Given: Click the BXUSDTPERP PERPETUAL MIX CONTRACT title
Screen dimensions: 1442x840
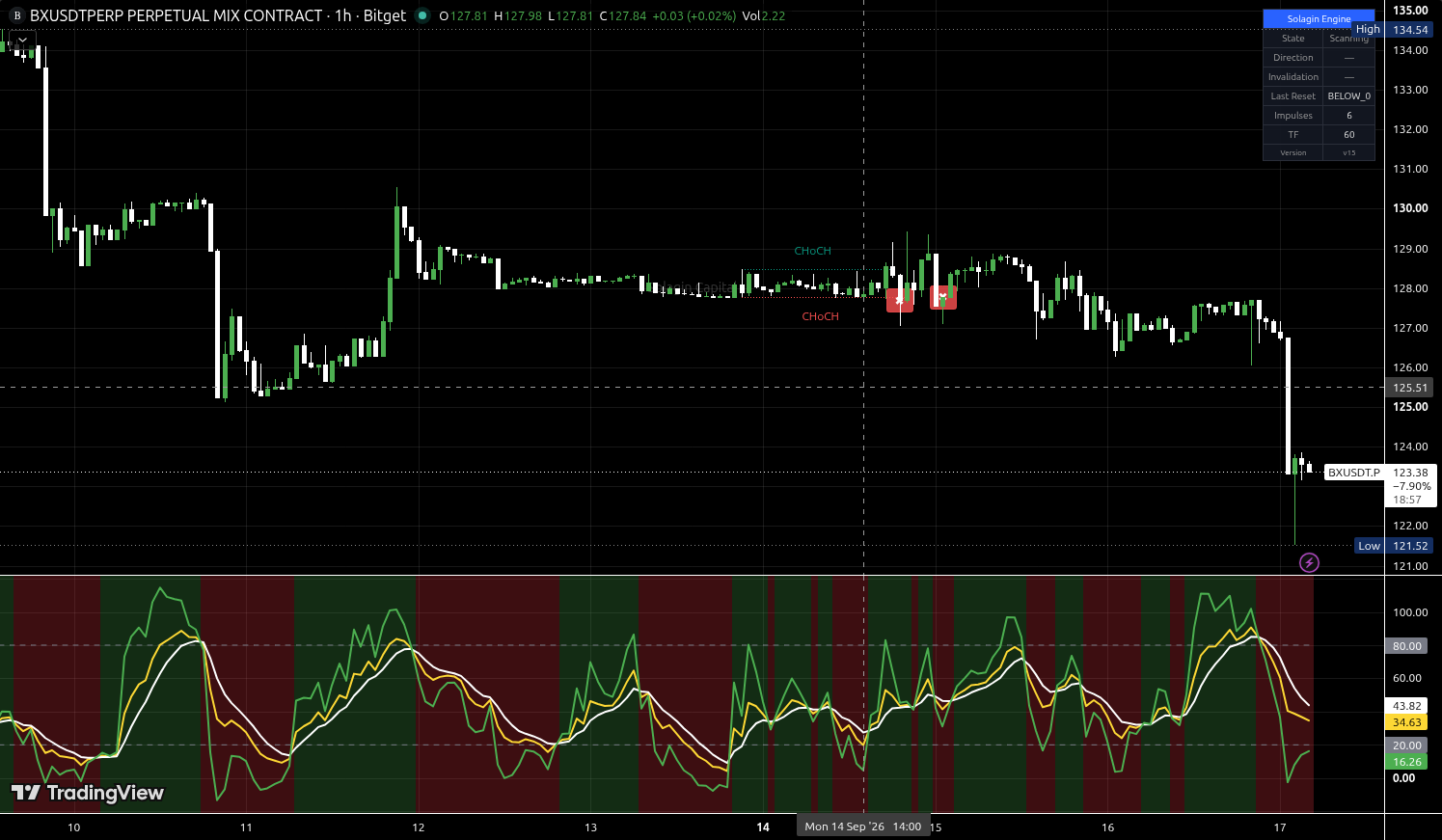Looking at the screenshot, I should (x=177, y=15).
